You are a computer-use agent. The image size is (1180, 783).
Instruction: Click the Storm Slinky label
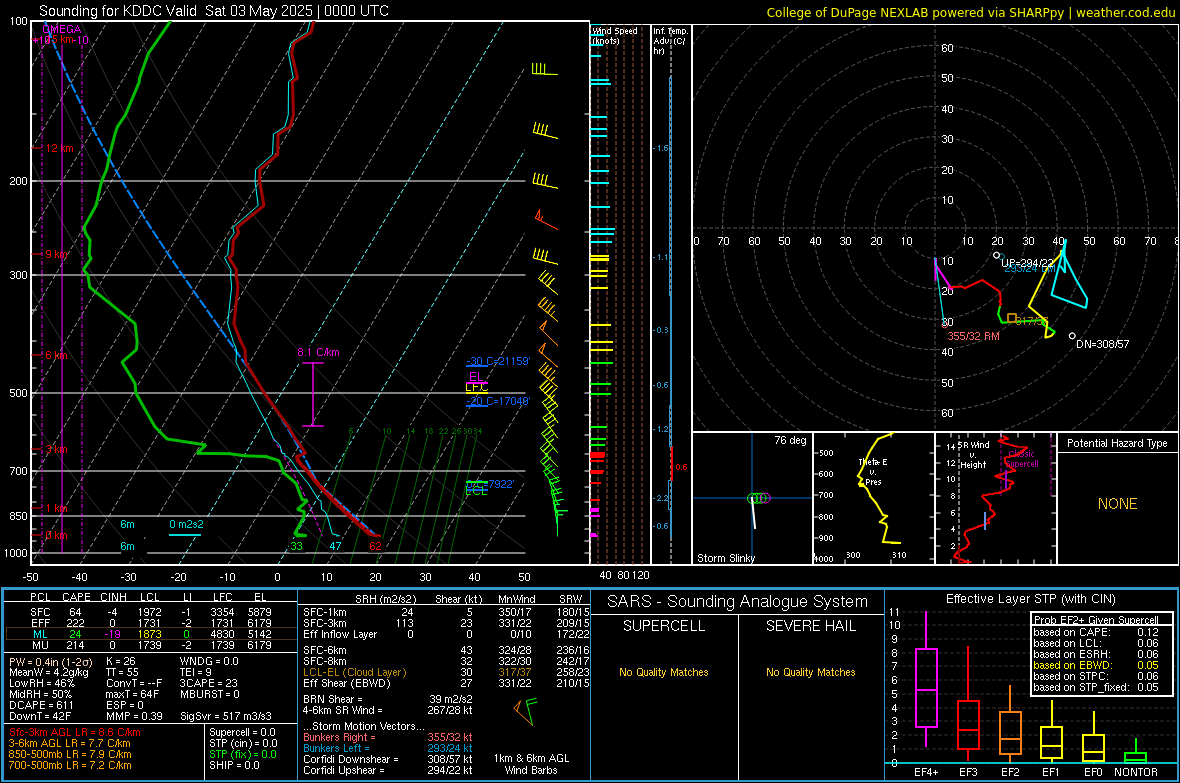725,558
